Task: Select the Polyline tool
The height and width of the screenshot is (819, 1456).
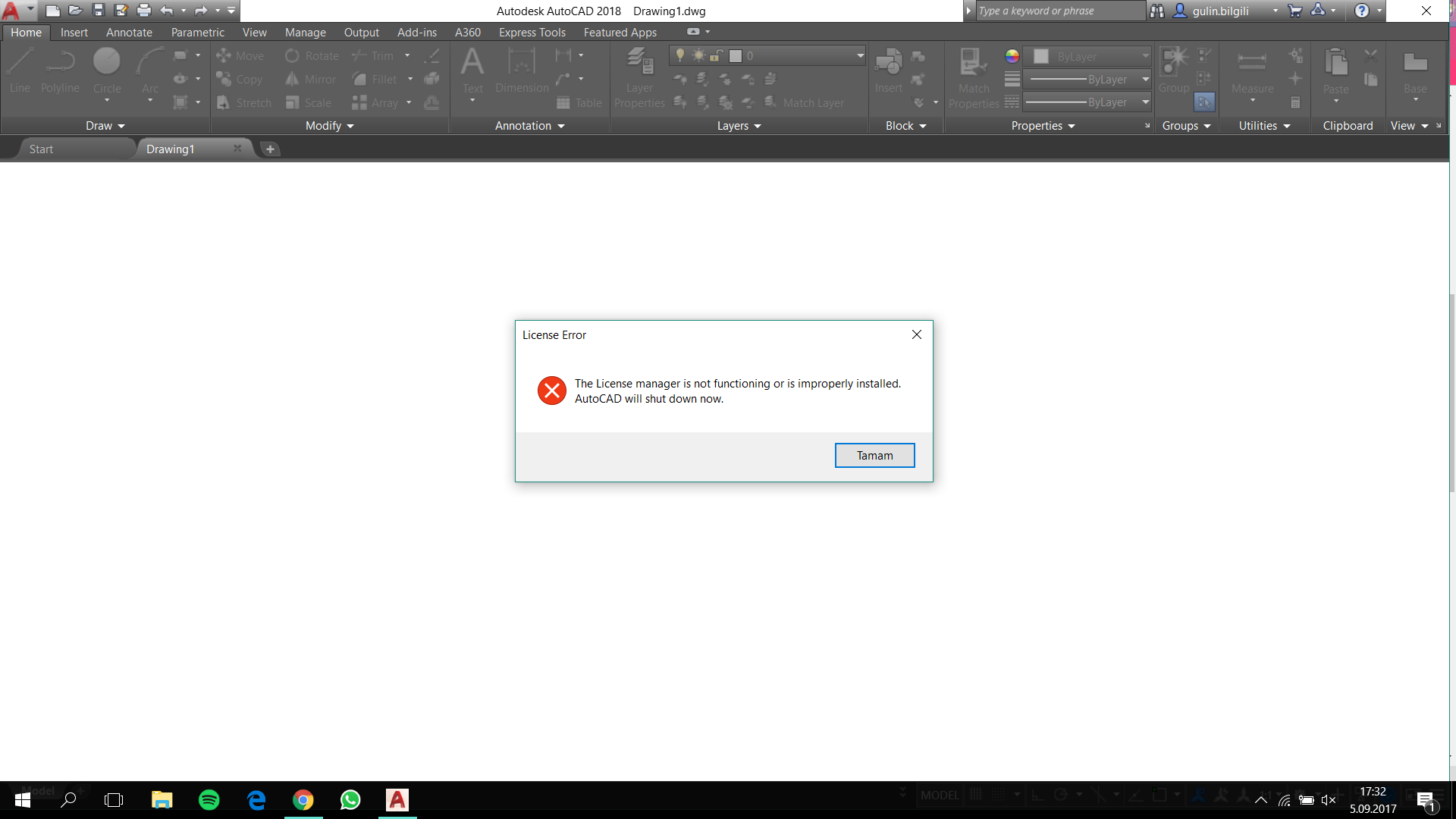Action: (60, 71)
